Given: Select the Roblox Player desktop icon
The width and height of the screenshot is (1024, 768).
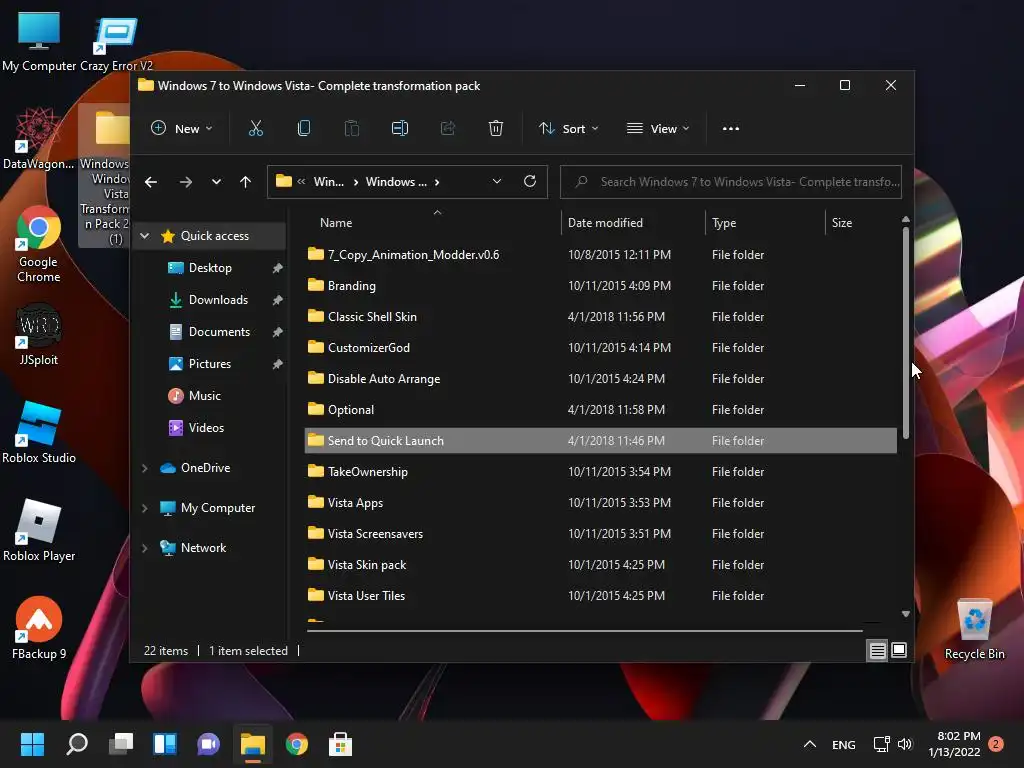Looking at the screenshot, I should pyautogui.click(x=39, y=530).
